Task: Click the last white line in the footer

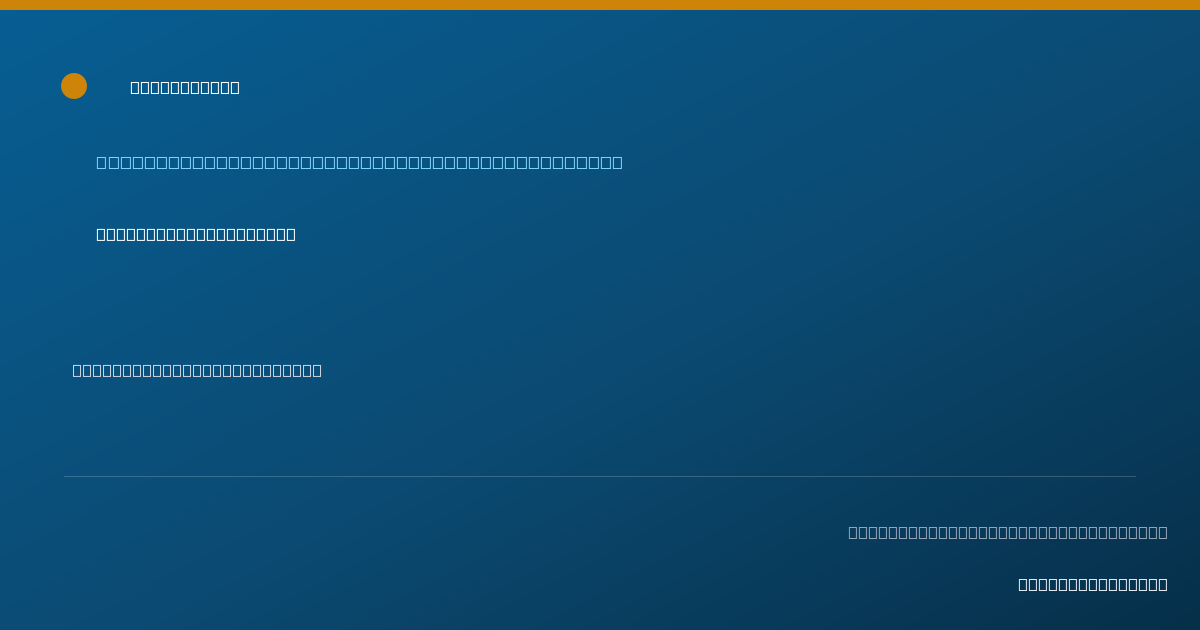Action: (1093, 584)
